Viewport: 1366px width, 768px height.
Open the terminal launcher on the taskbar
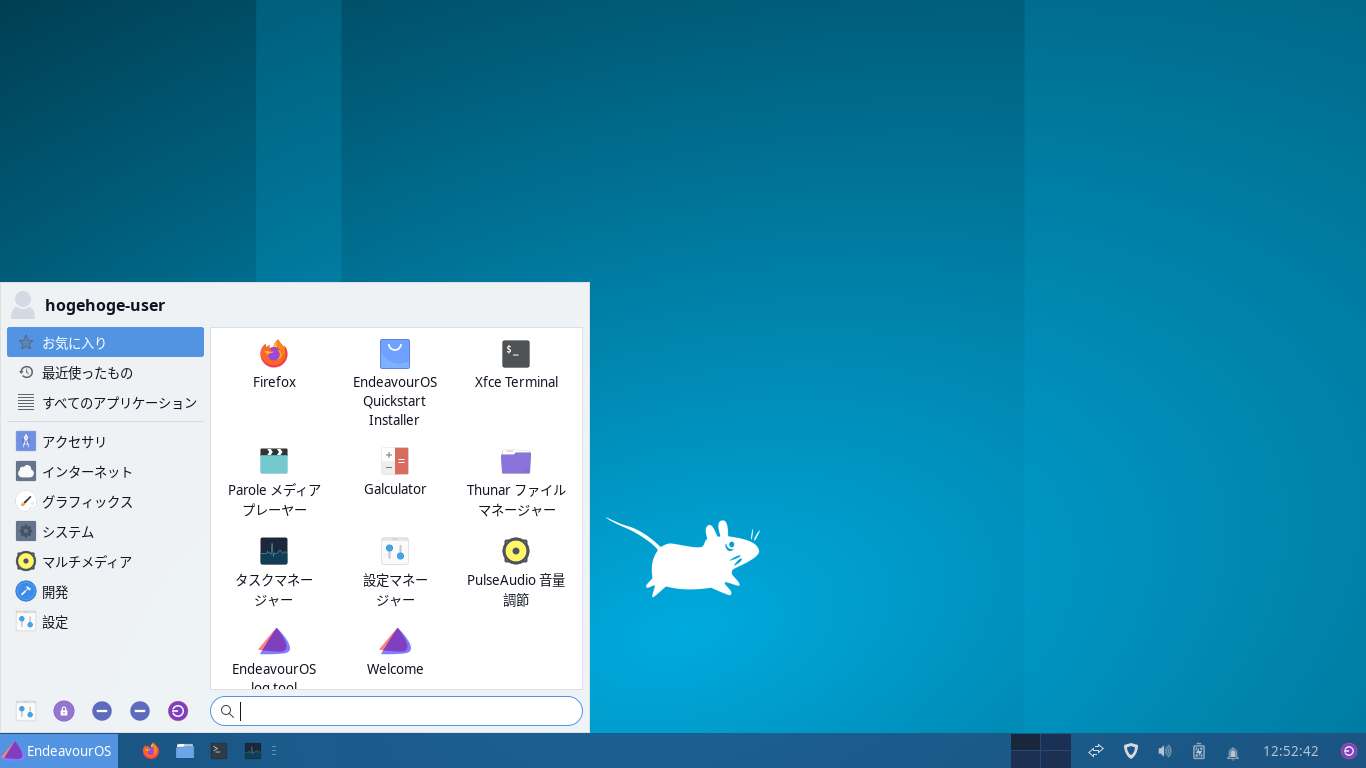[x=219, y=751]
